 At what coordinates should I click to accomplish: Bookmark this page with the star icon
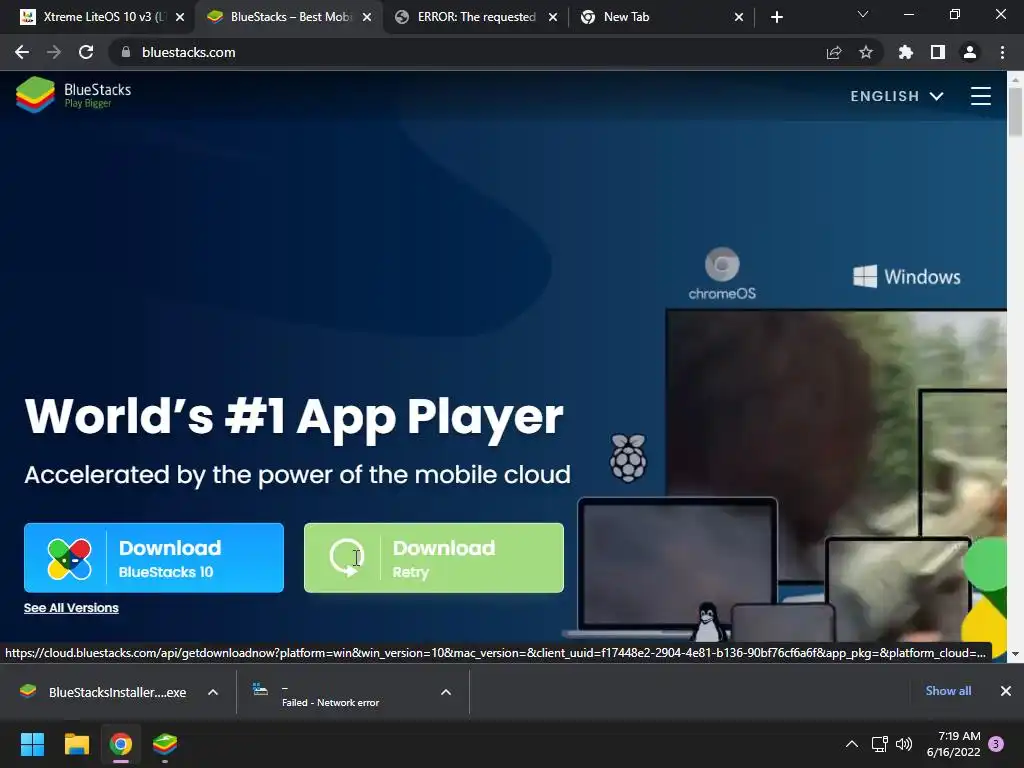866,52
